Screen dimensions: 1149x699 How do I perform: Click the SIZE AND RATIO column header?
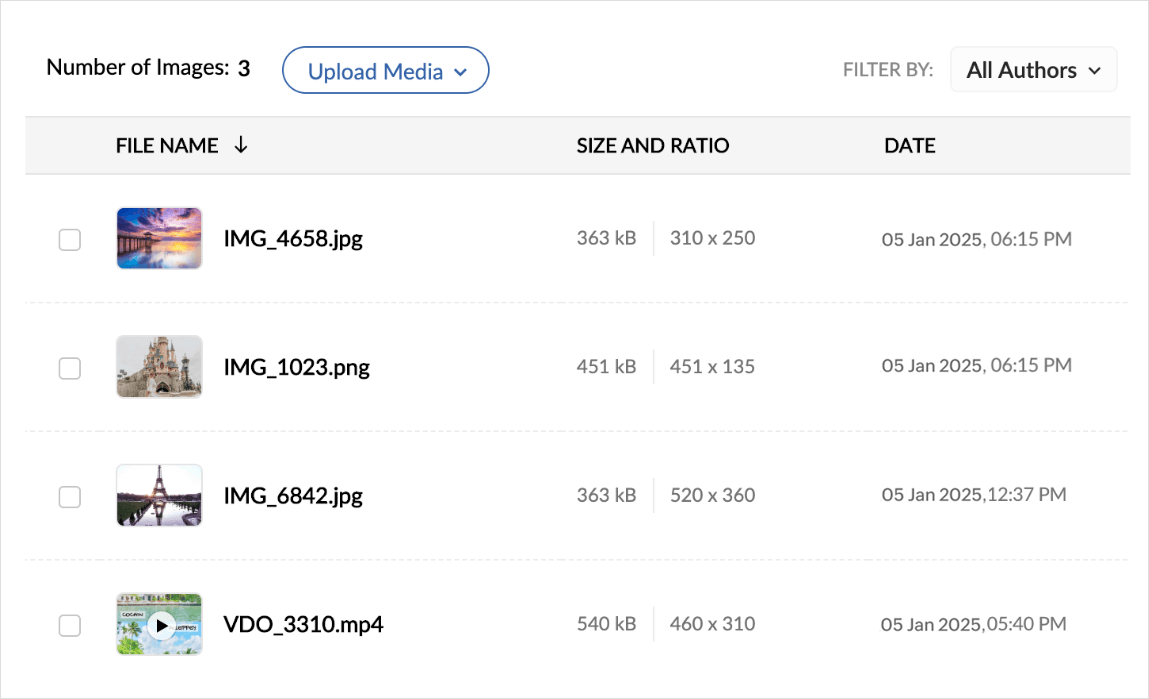point(653,146)
